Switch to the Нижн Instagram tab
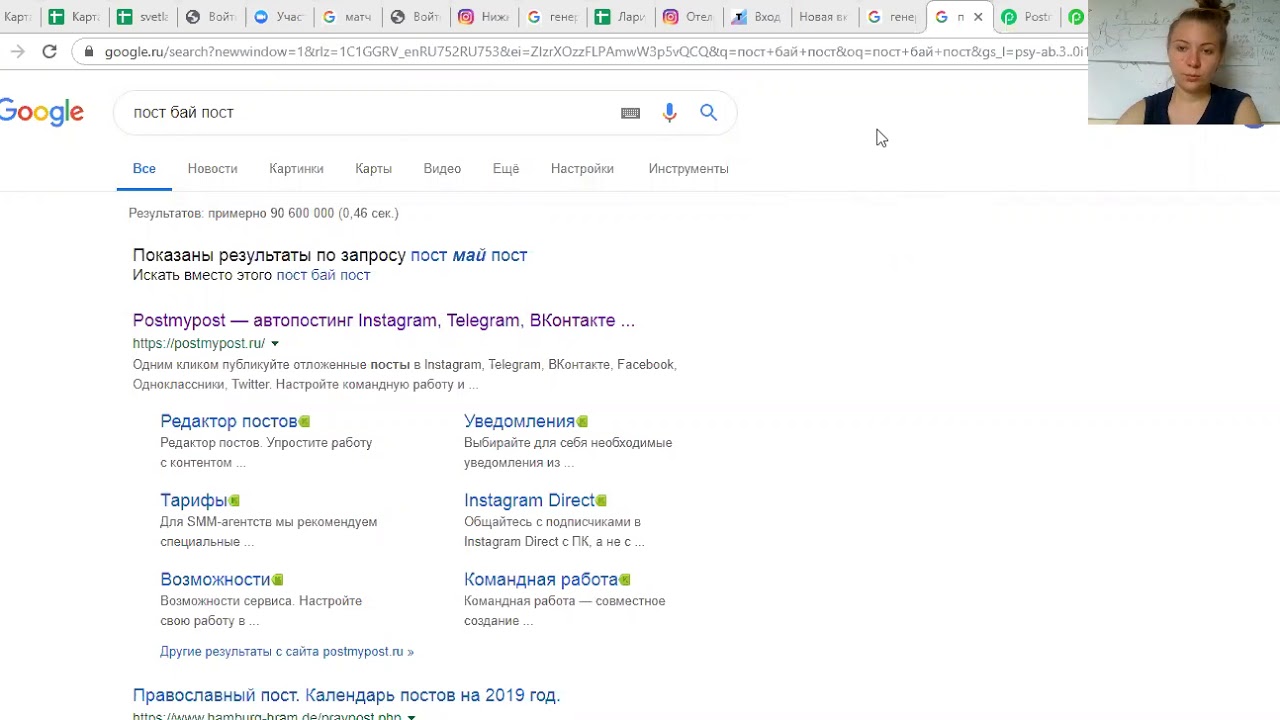 click(483, 17)
